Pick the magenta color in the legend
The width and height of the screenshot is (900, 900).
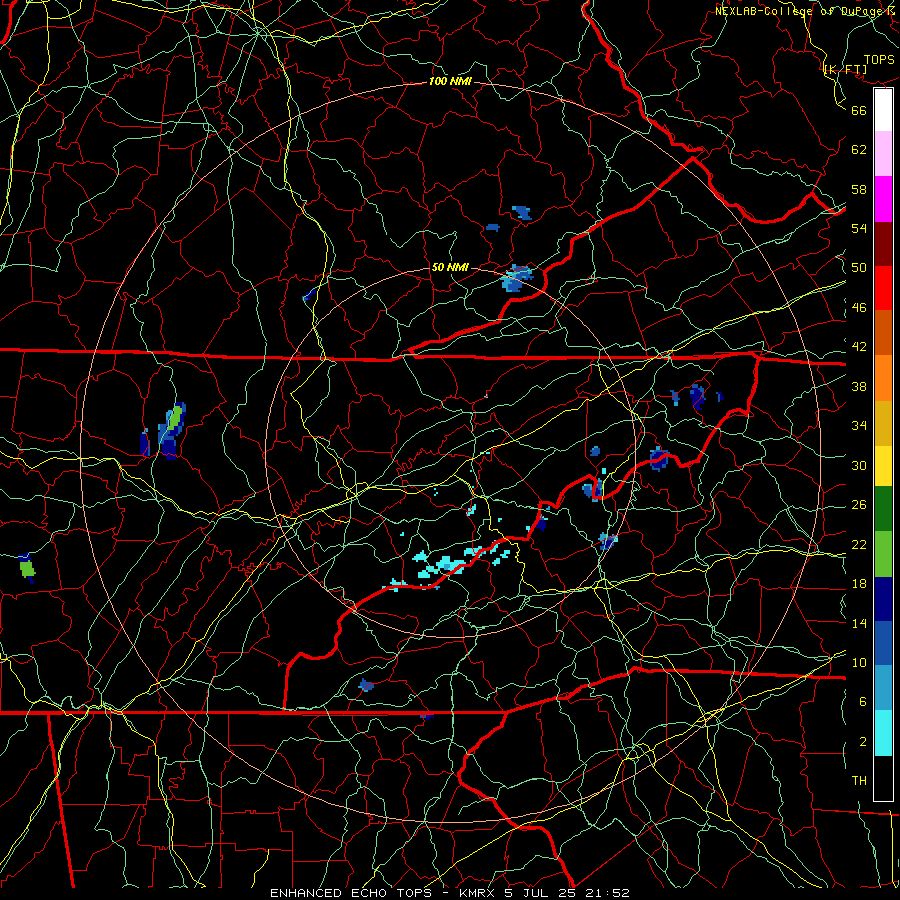pyautogui.click(x=883, y=199)
